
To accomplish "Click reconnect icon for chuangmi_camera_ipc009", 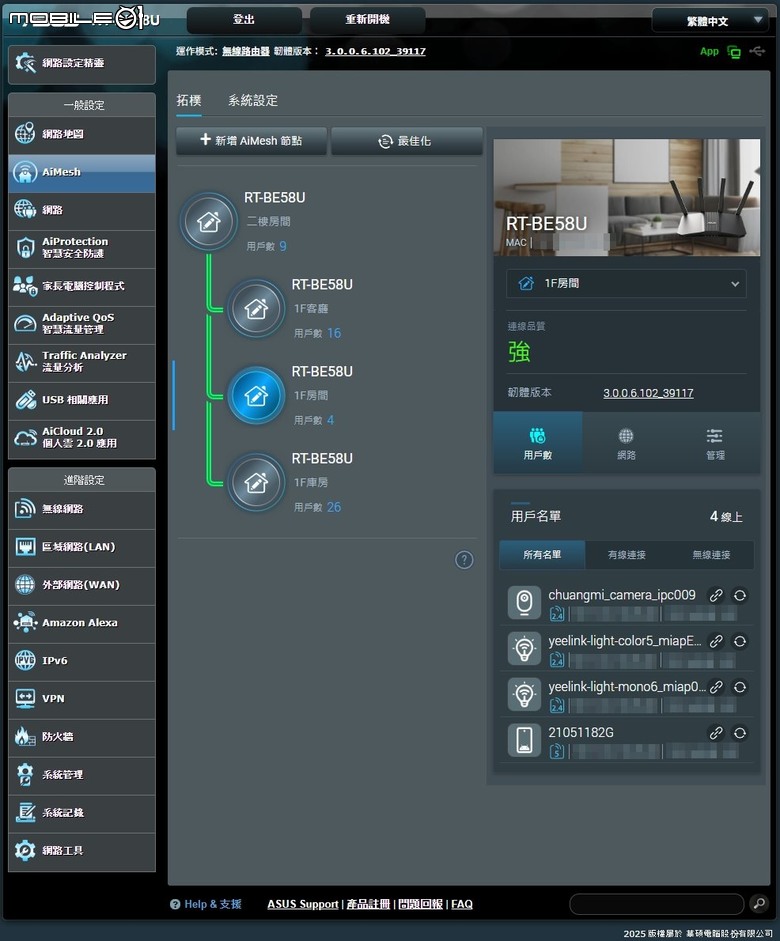I will point(740,595).
